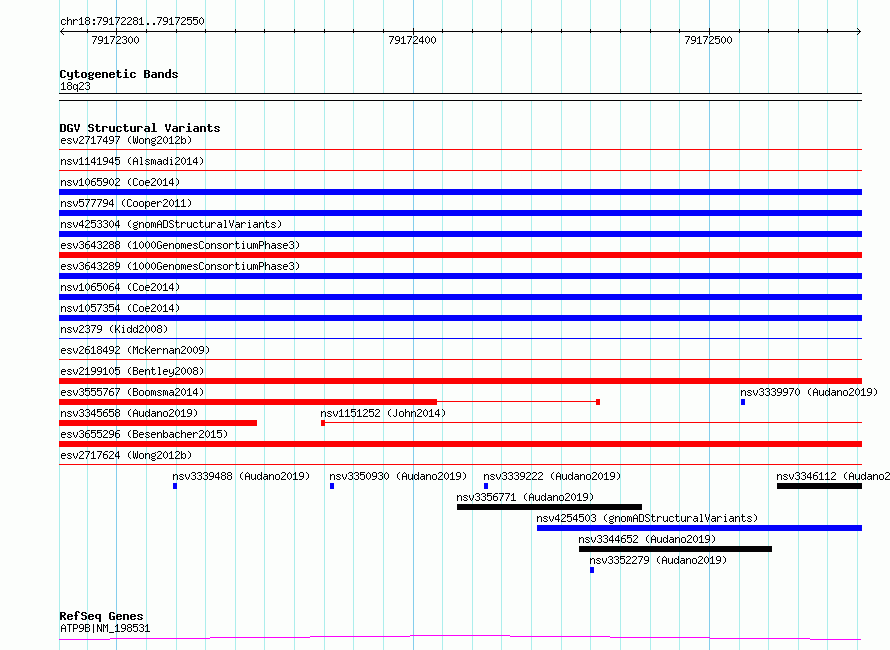Image resolution: width=890 pixels, height=650 pixels.
Task: Select the 18q23 band label
Action: [75, 86]
